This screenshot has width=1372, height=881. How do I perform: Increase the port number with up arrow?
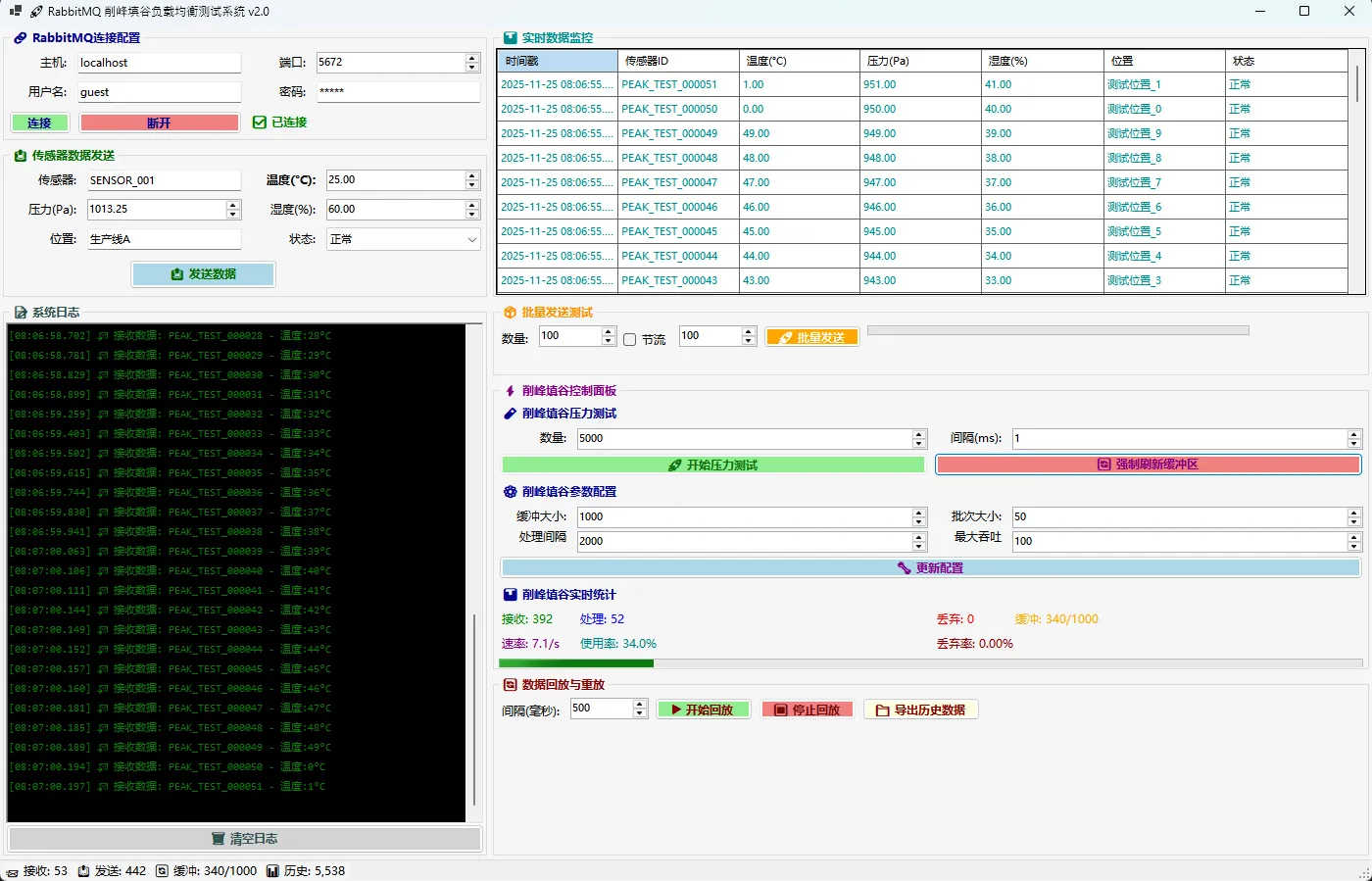(x=472, y=58)
